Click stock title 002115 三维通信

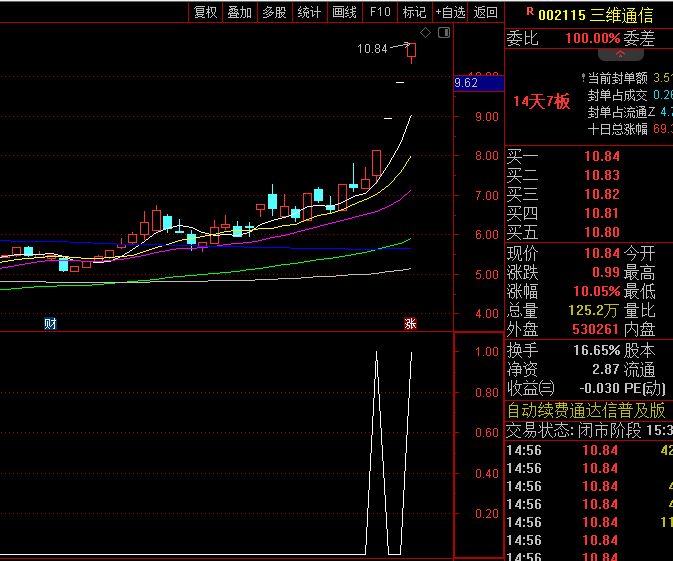595,15
